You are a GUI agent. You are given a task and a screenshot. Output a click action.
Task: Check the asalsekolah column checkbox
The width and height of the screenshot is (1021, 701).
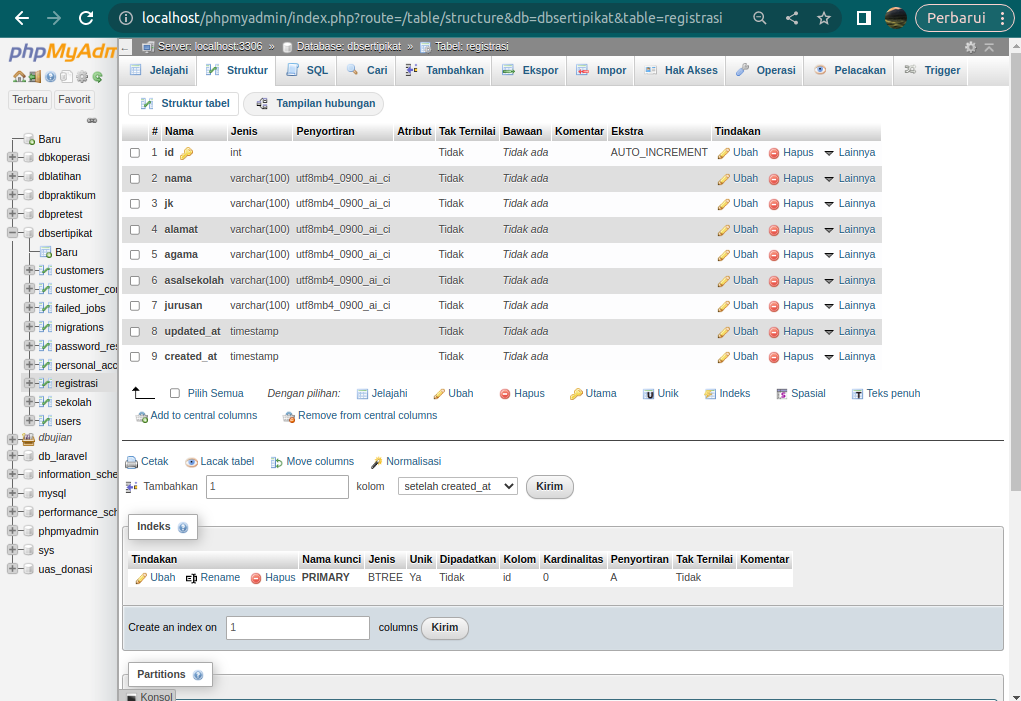coord(135,281)
